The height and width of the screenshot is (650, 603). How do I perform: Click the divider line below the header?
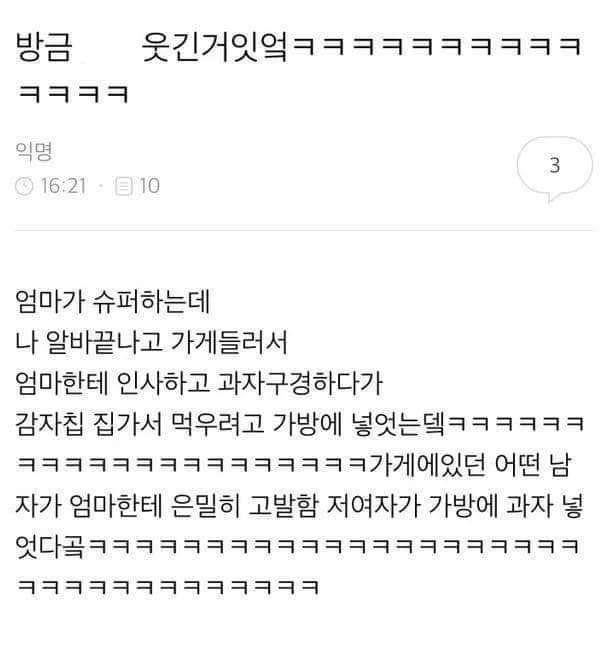[x=304, y=229]
